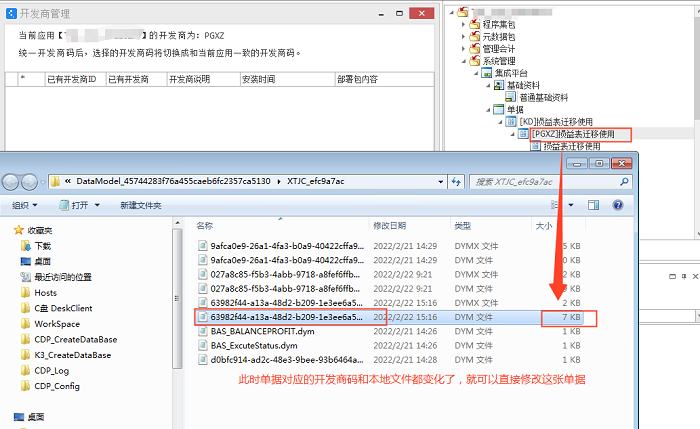700x429 pixels.
Task: Click the 已有开发商ID column header
Action: coord(71,79)
